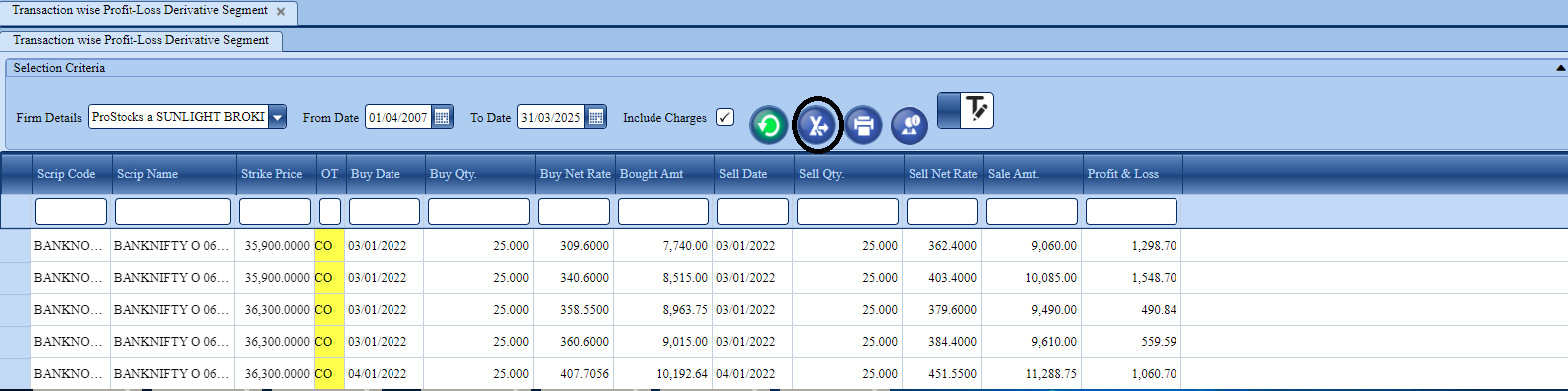Click the Buy Qty. filter box
The height and width of the screenshot is (391, 1568).
point(479,211)
